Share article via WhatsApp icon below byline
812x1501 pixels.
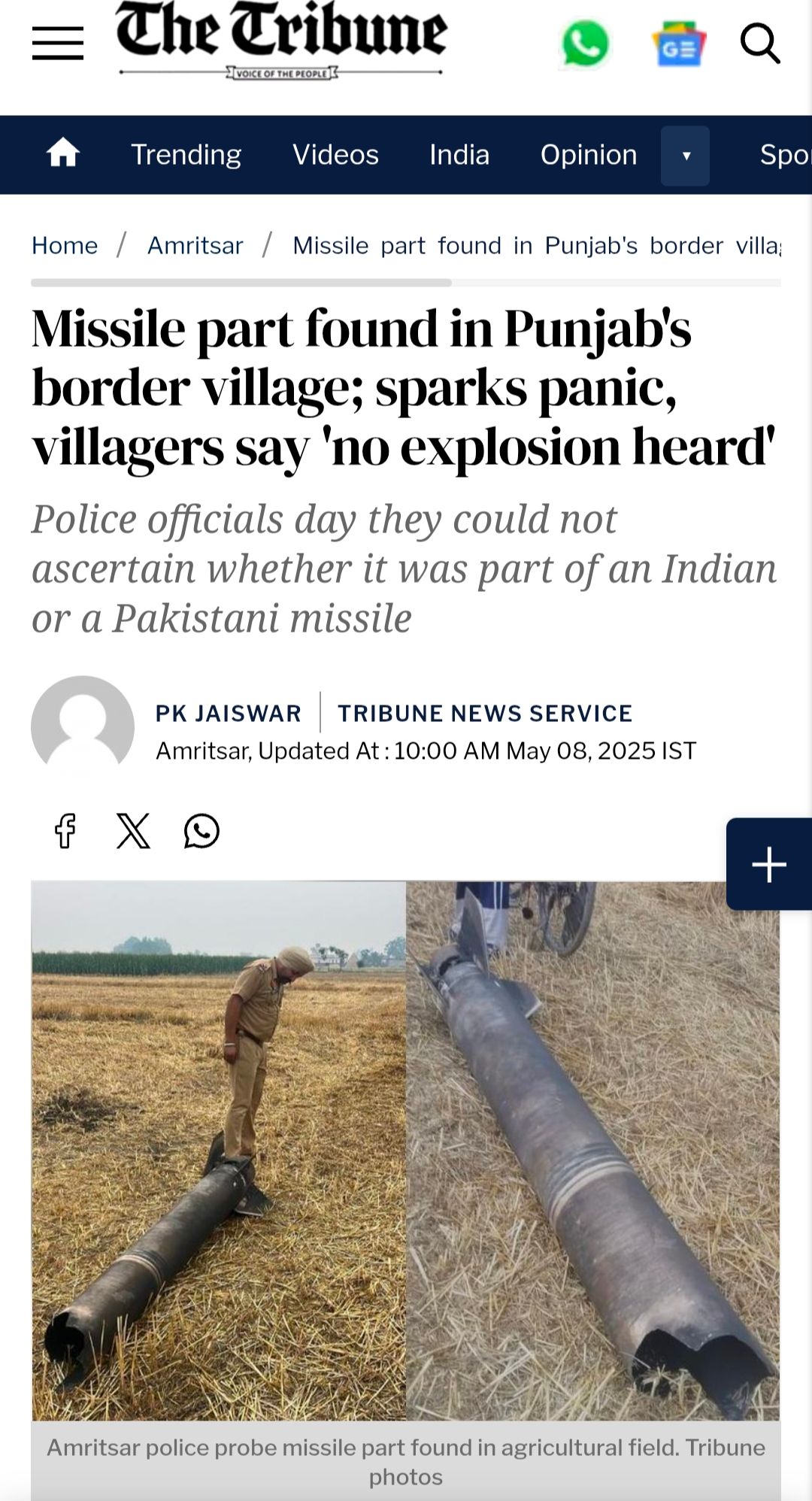point(201,831)
